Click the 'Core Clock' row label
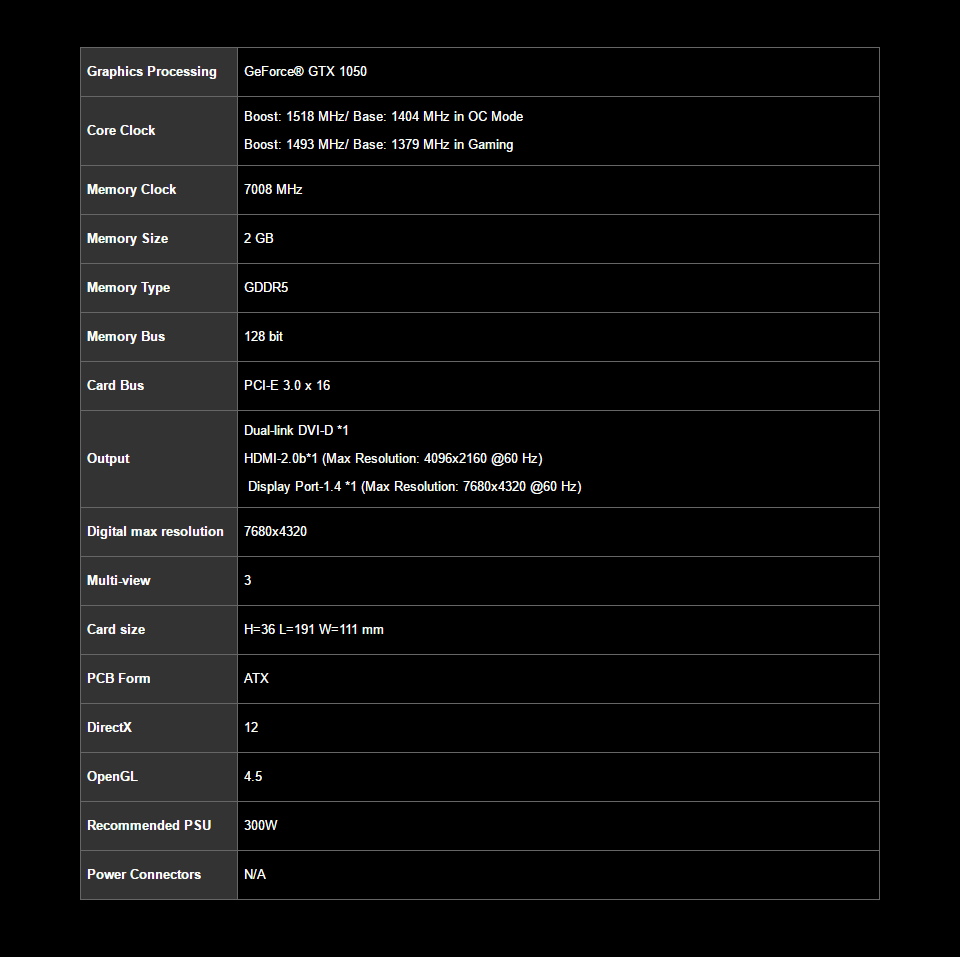Image resolution: width=960 pixels, height=957 pixels. pos(121,130)
